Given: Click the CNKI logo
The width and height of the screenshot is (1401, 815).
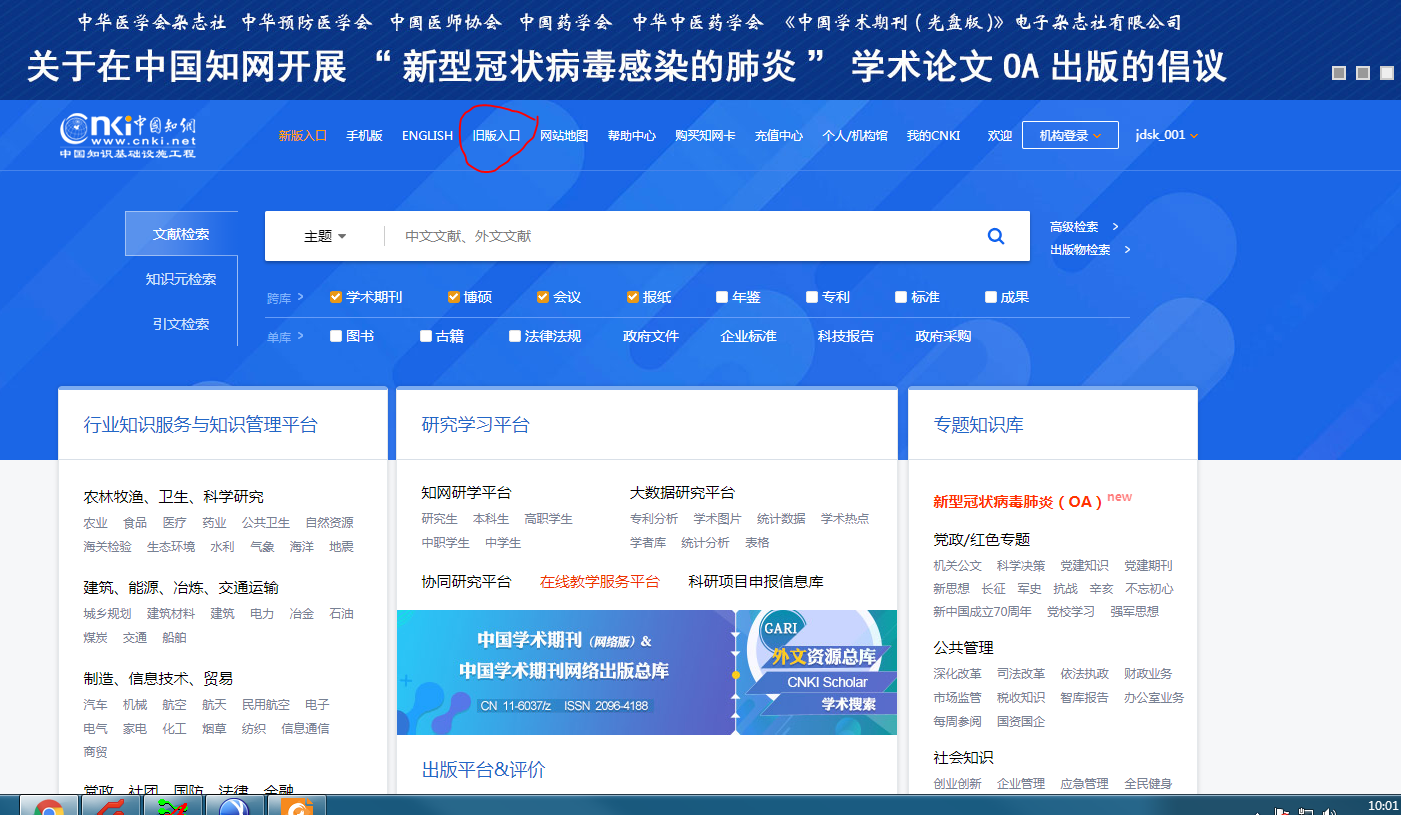Looking at the screenshot, I should pos(128,136).
